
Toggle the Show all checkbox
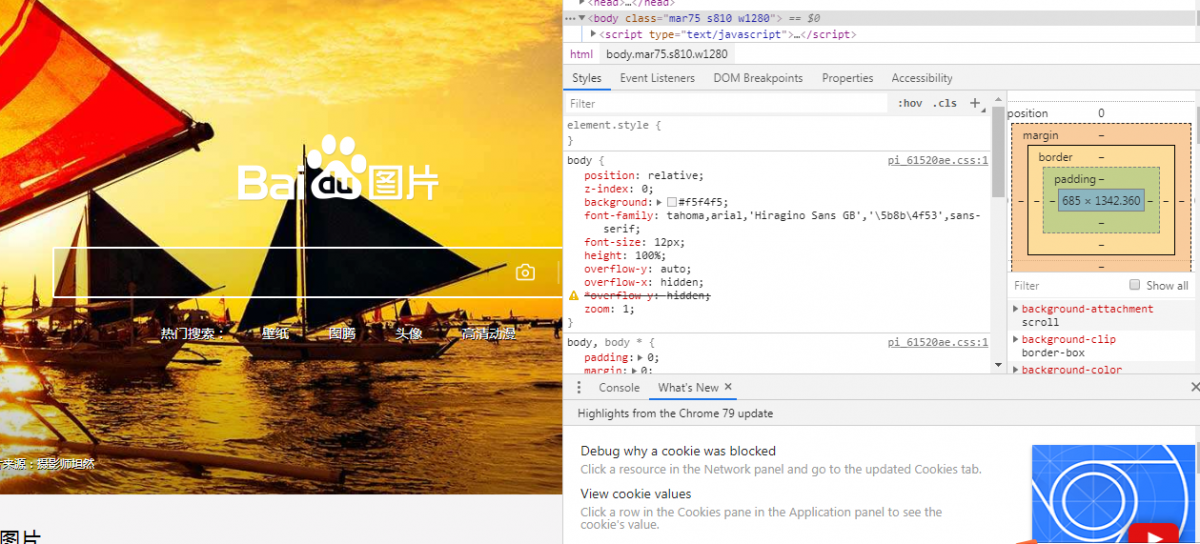click(1134, 285)
